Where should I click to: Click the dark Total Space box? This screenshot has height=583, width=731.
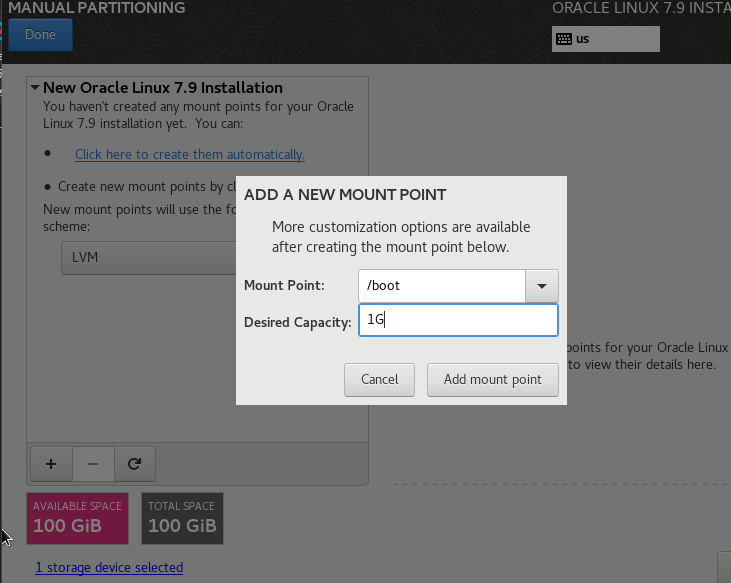(x=182, y=518)
